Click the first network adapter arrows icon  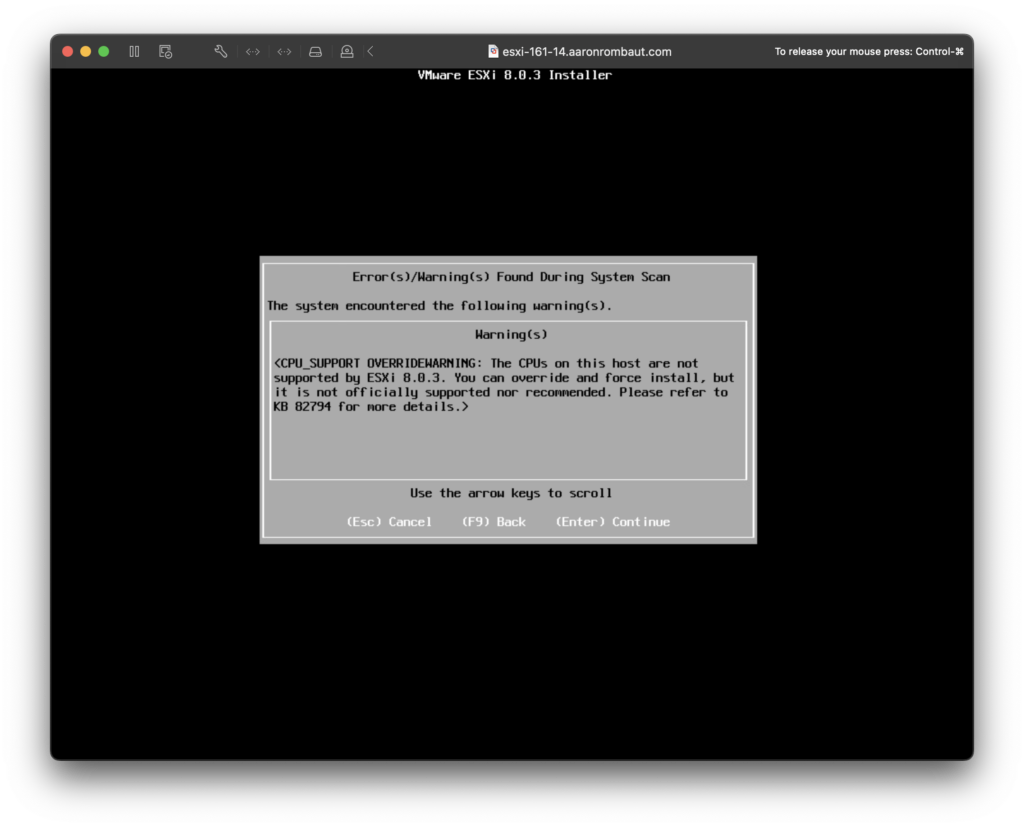coord(253,51)
